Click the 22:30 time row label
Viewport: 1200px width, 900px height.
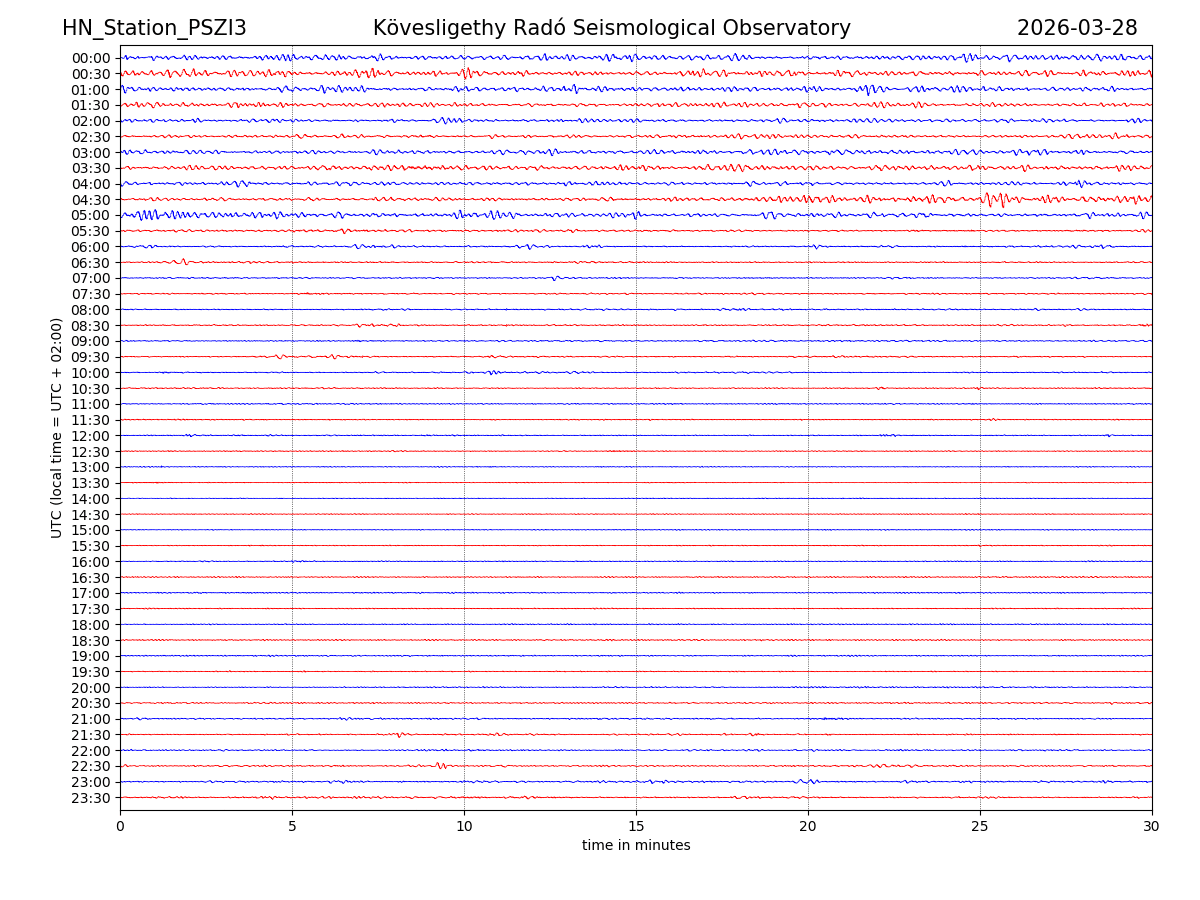[x=91, y=767]
